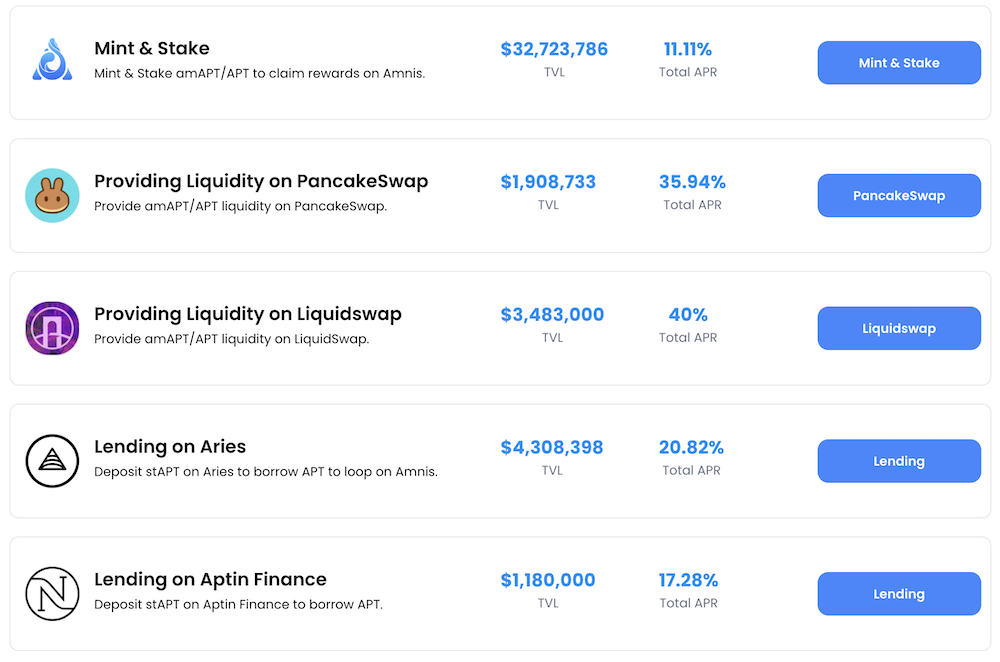The image size is (1000, 662).
Task: Click the Lending button for Aptin Finance
Action: tap(898, 593)
